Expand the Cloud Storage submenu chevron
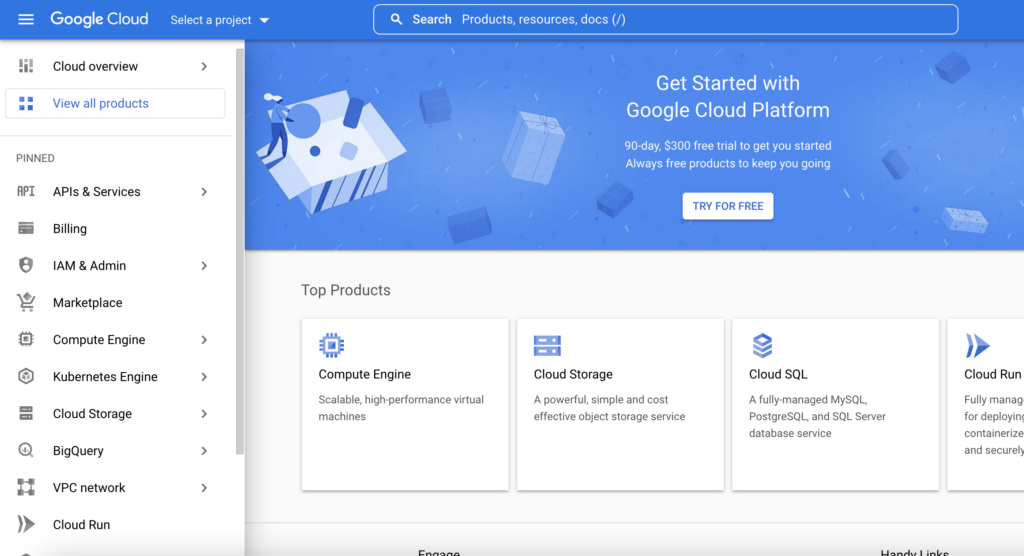 click(x=204, y=414)
